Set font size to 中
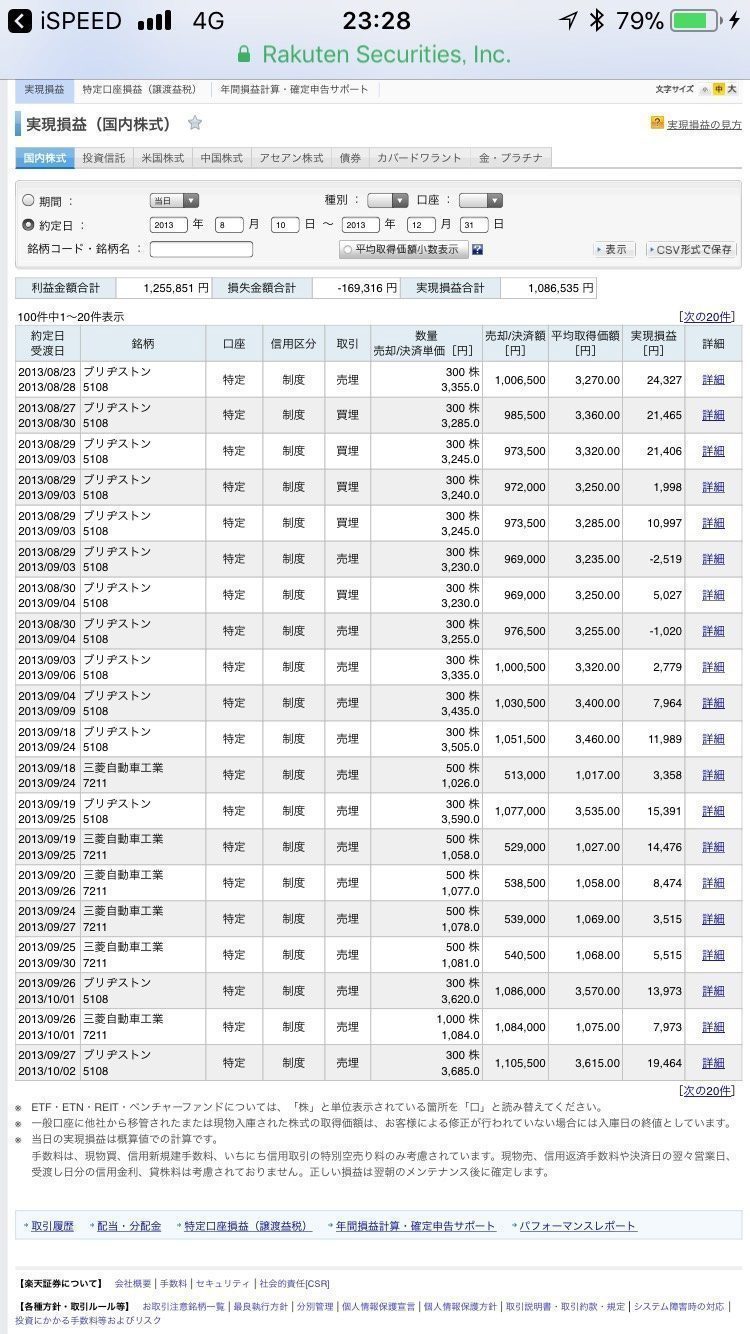The height and width of the screenshot is (1334, 750). point(718,89)
